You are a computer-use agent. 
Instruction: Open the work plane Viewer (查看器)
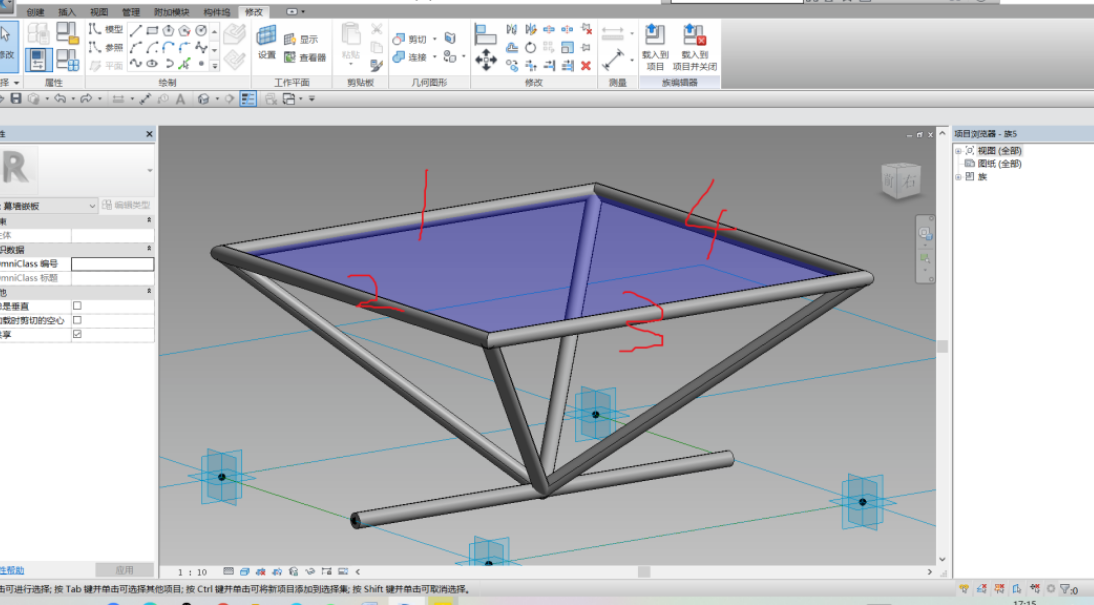306,57
